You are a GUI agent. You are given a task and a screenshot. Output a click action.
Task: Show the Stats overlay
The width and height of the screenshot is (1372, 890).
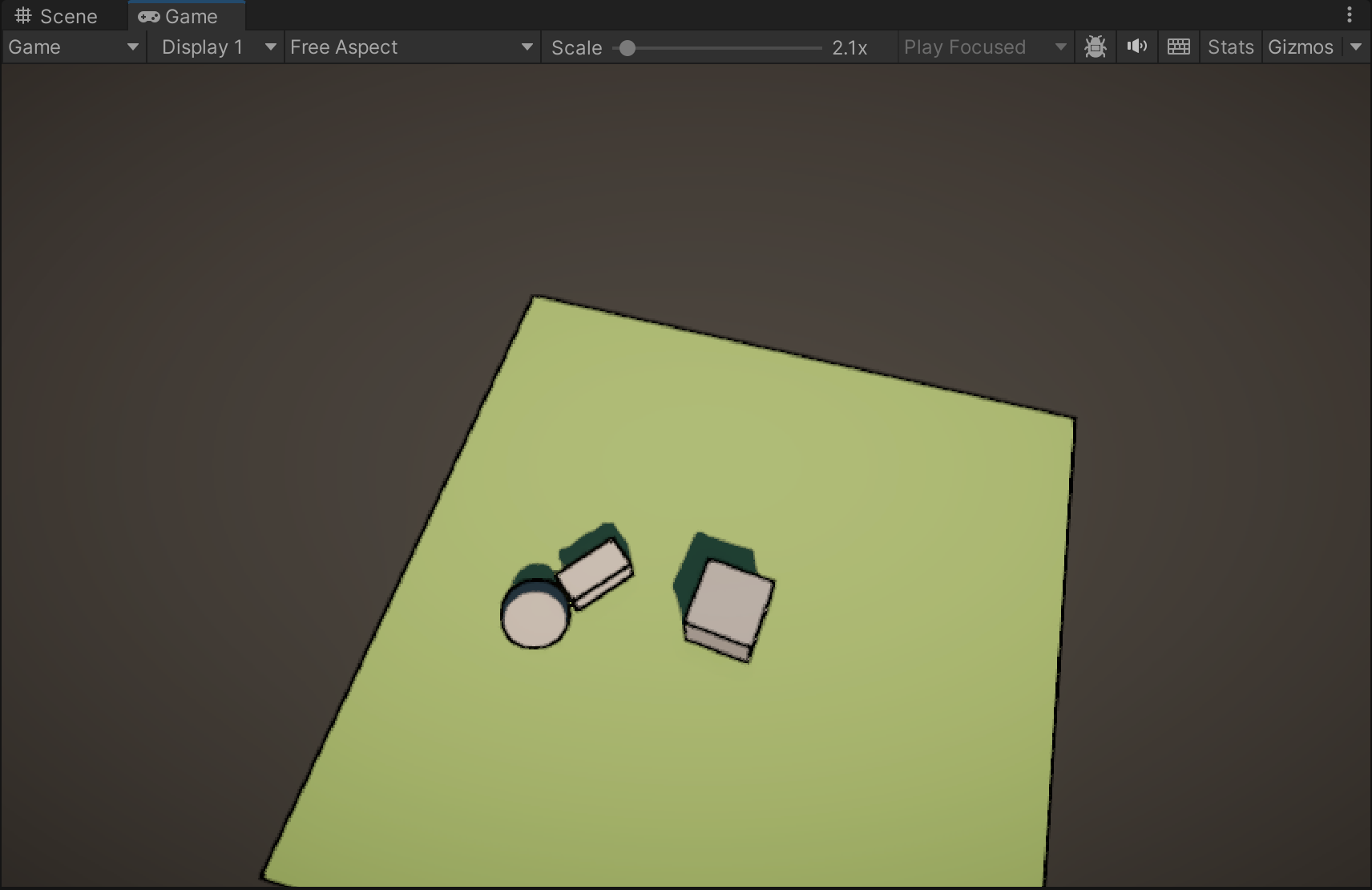click(x=1230, y=47)
